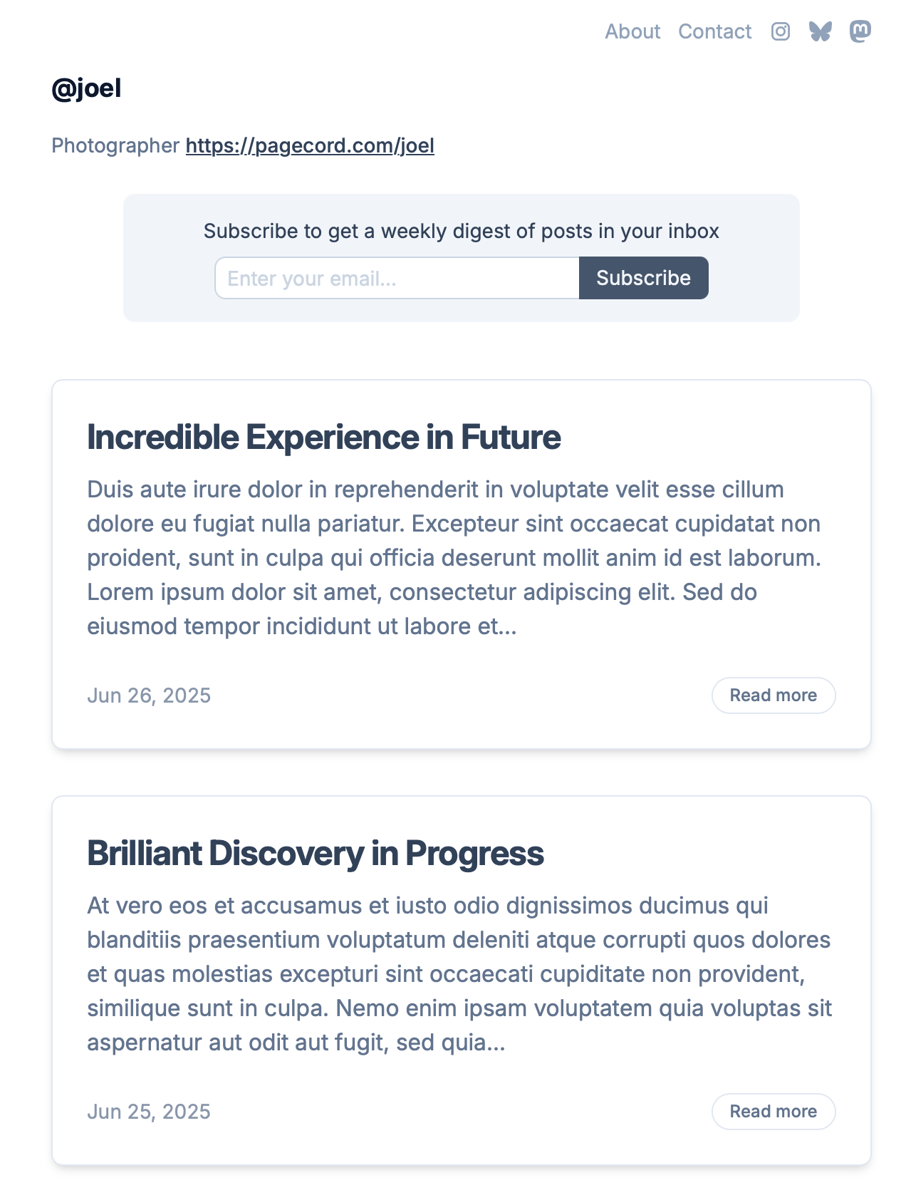Viewport: 906px width, 1200px height.
Task: Click the @joel blog title
Action: [86, 89]
